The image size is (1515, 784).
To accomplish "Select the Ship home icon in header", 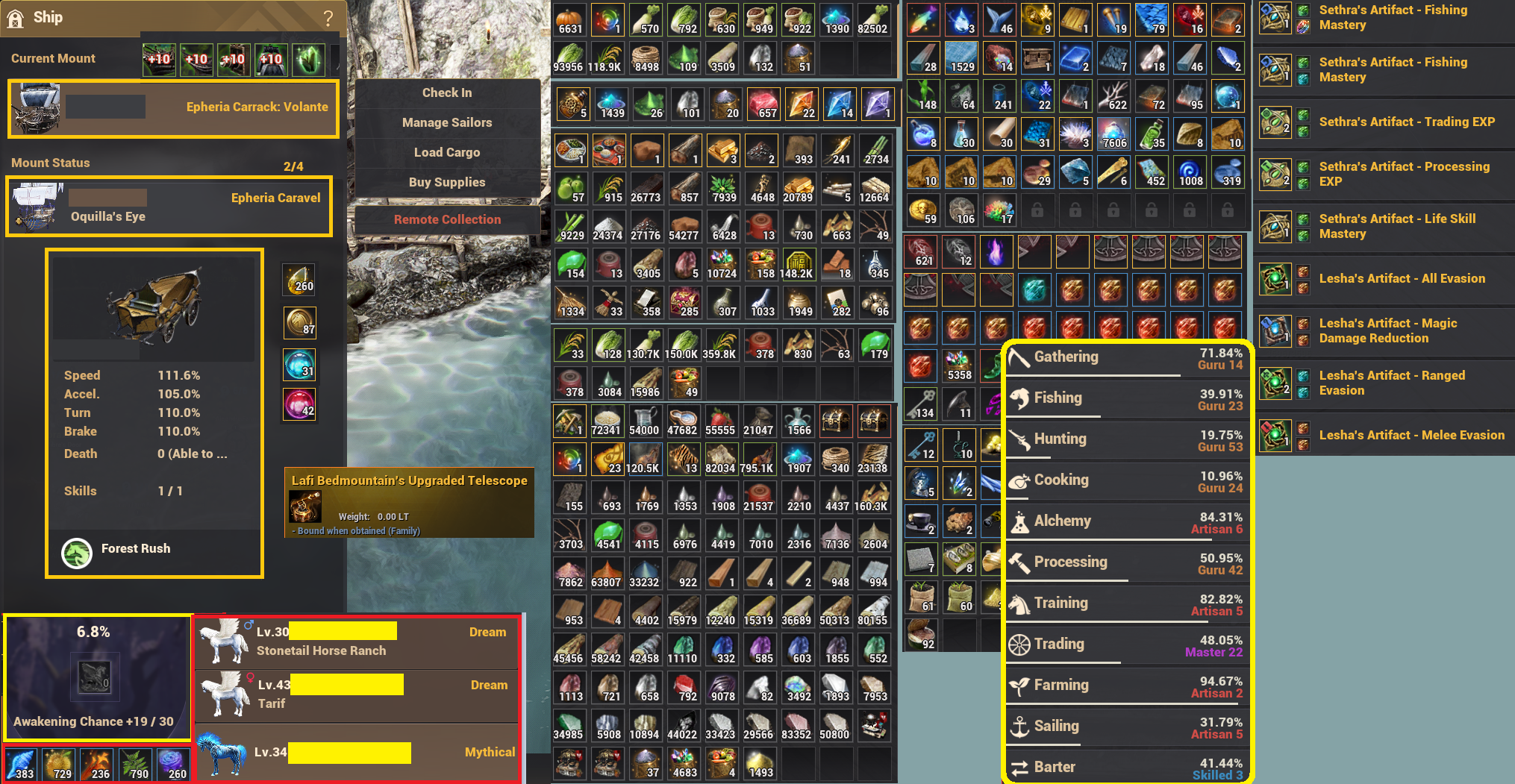I will click(15, 18).
